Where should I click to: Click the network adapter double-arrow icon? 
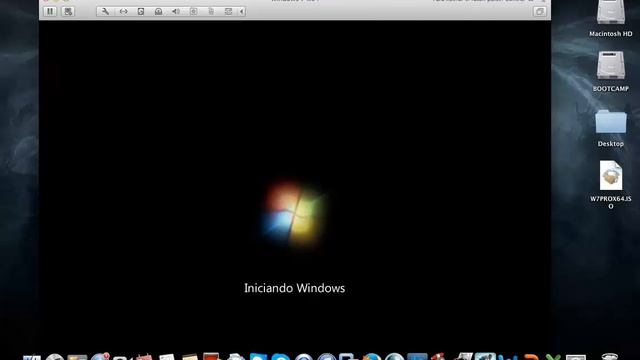tap(123, 11)
